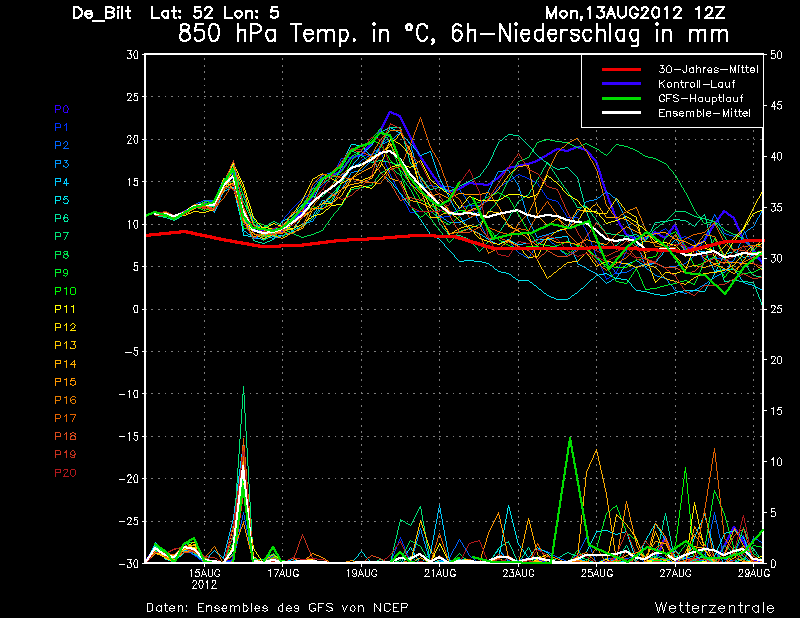
Task: Click the P14 ensemble member label
Action: pyautogui.click(x=65, y=364)
